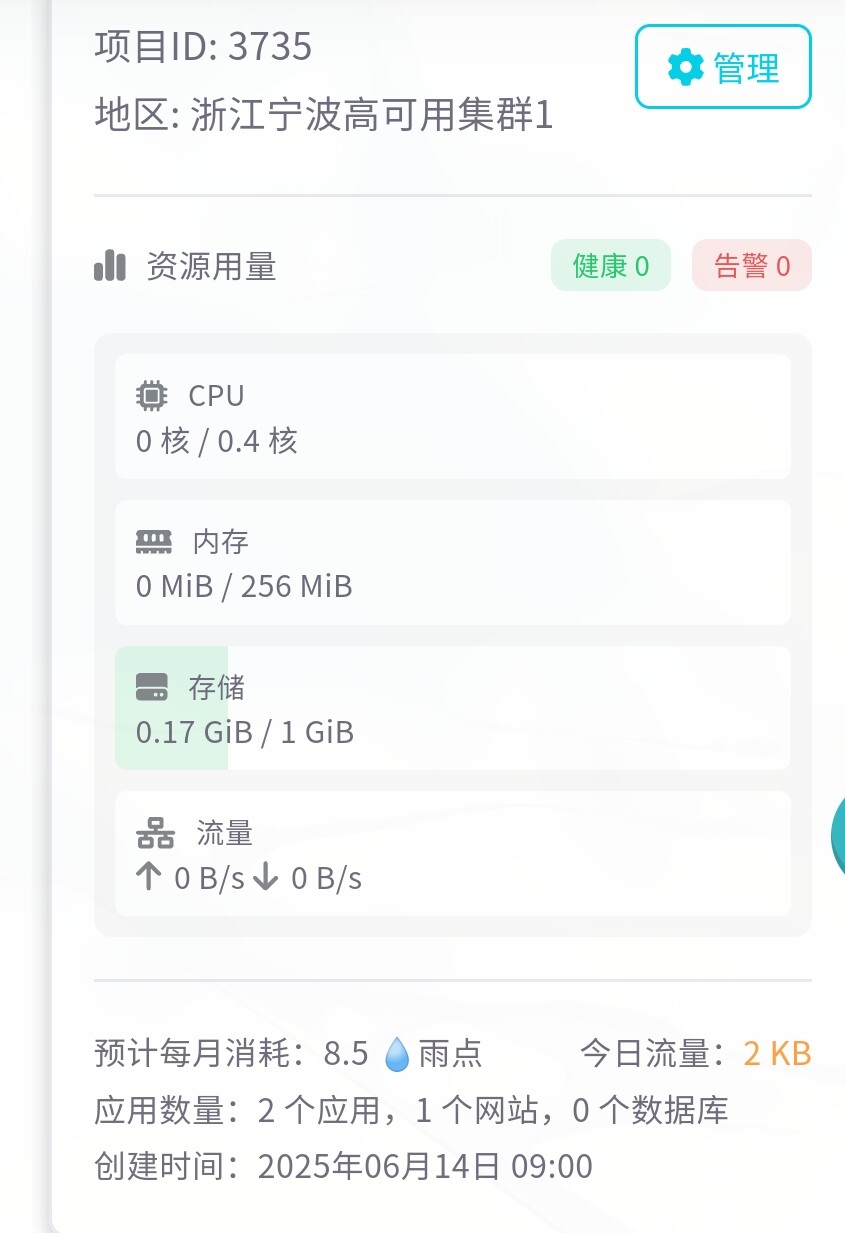Click the region 浙江宁波高可用集群1 text

(372, 116)
